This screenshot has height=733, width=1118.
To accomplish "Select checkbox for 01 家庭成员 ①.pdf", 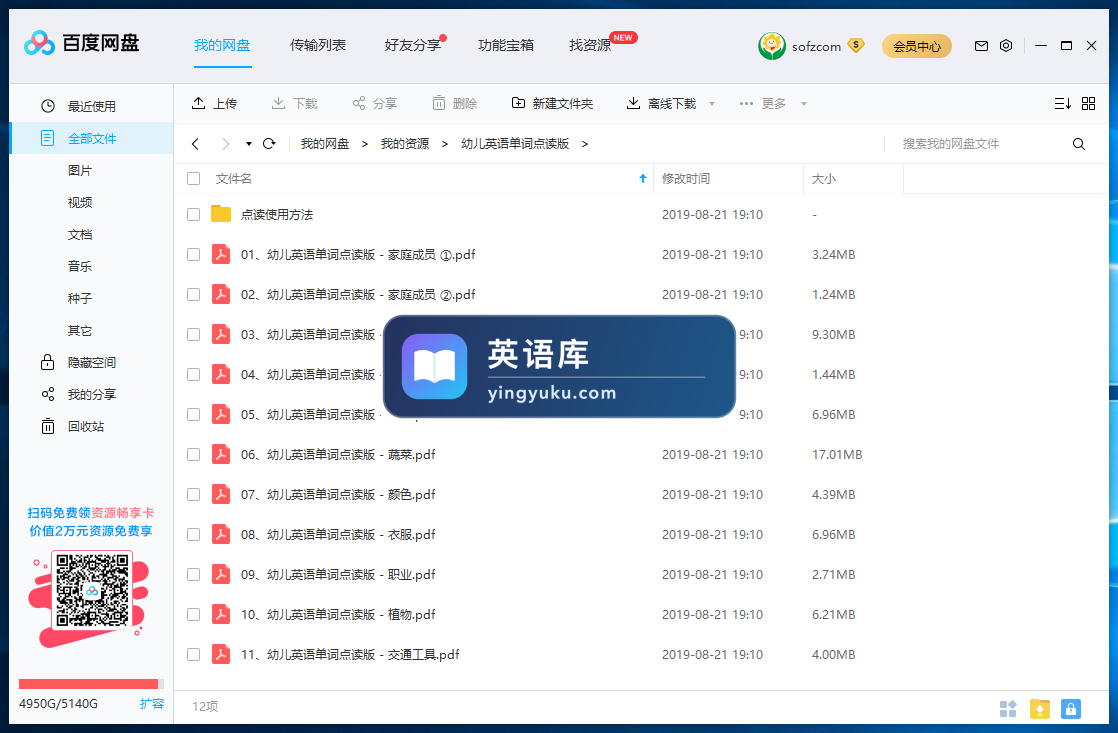I will point(193,255).
